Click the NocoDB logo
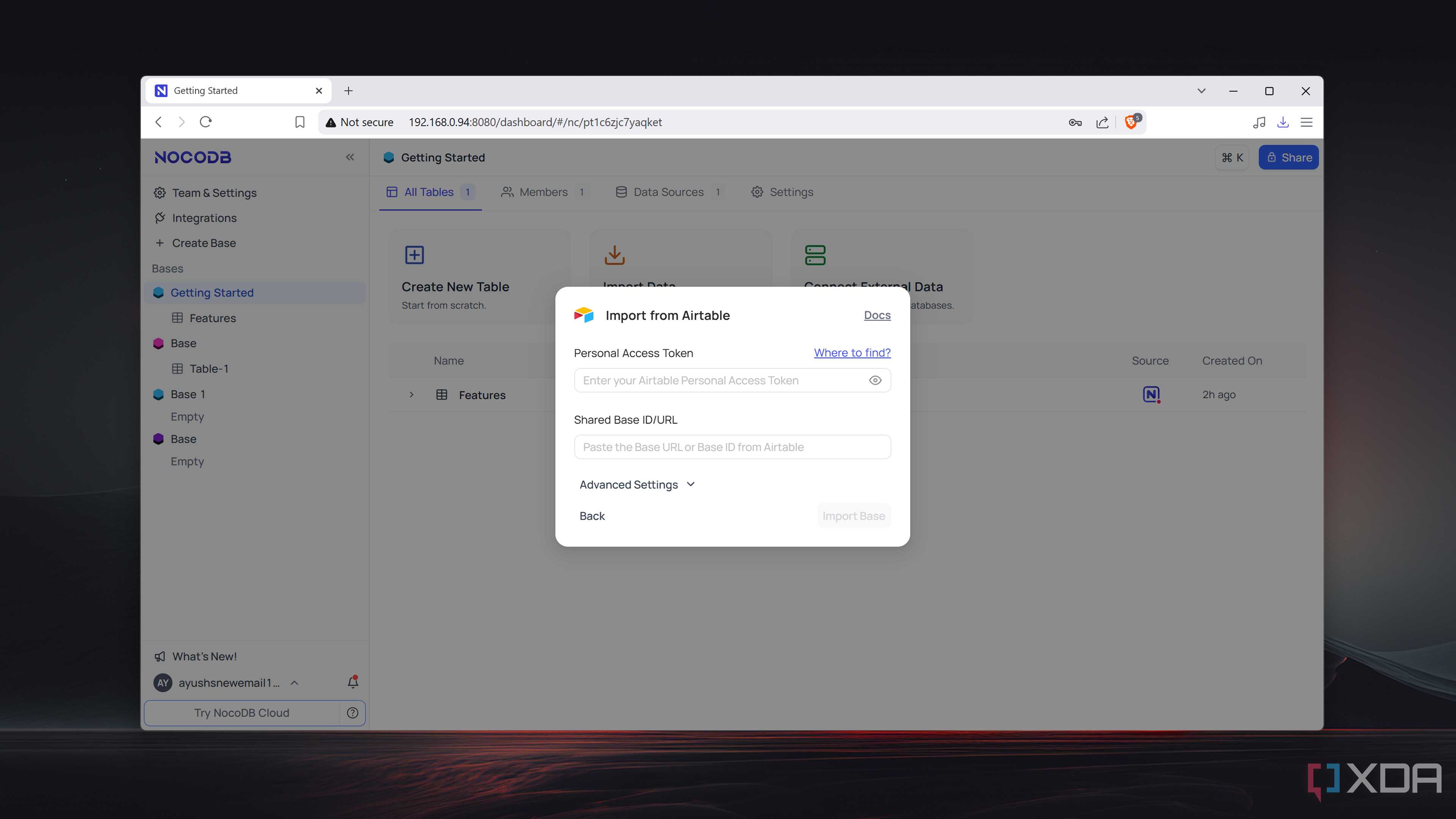The height and width of the screenshot is (819, 1456). (193, 157)
